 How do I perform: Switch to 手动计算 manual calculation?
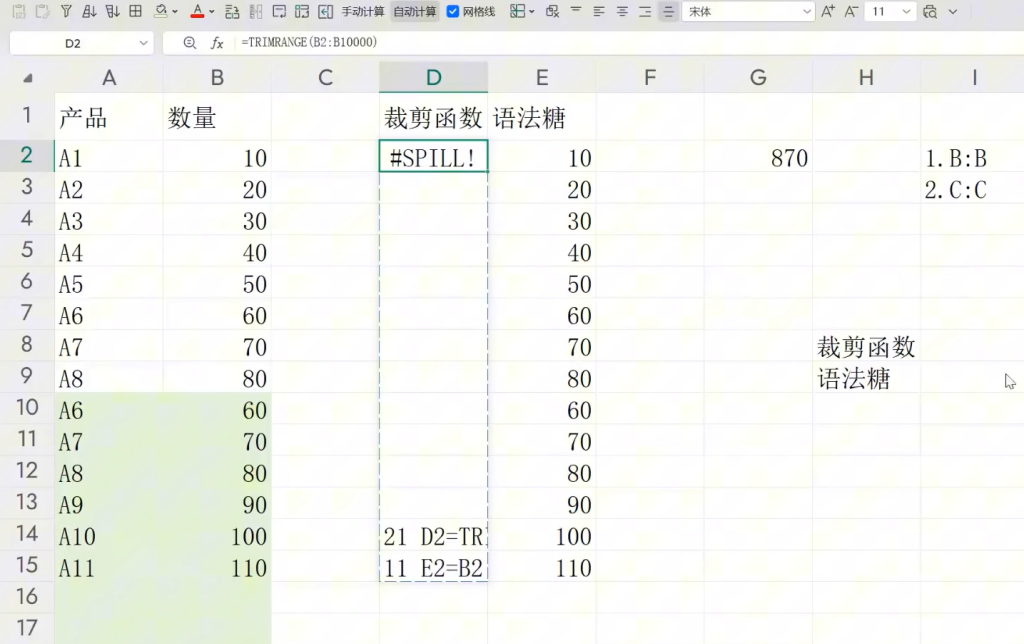click(x=363, y=12)
